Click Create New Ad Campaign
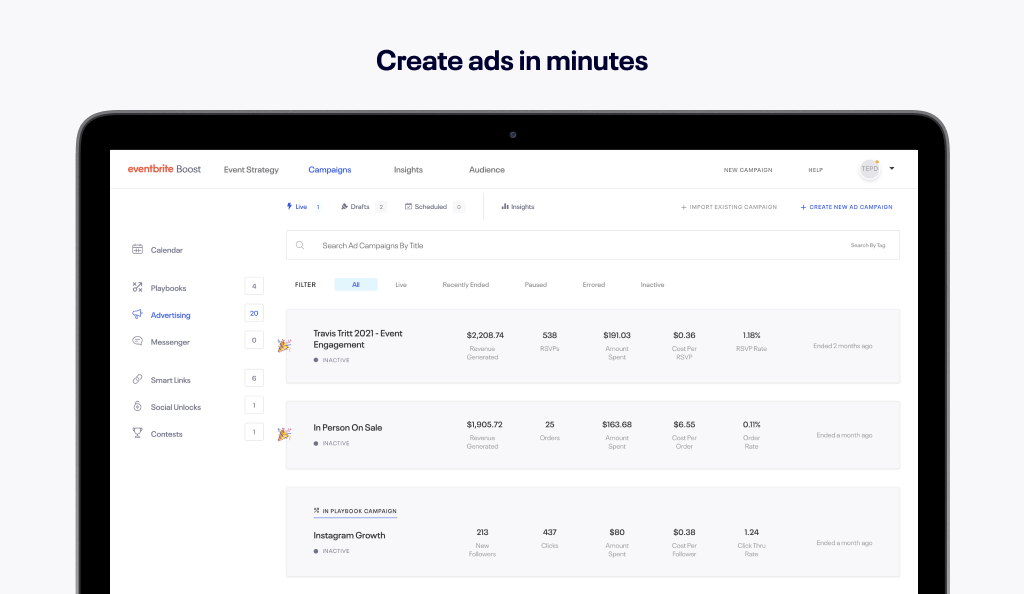This screenshot has height=594, width=1024. (846, 207)
